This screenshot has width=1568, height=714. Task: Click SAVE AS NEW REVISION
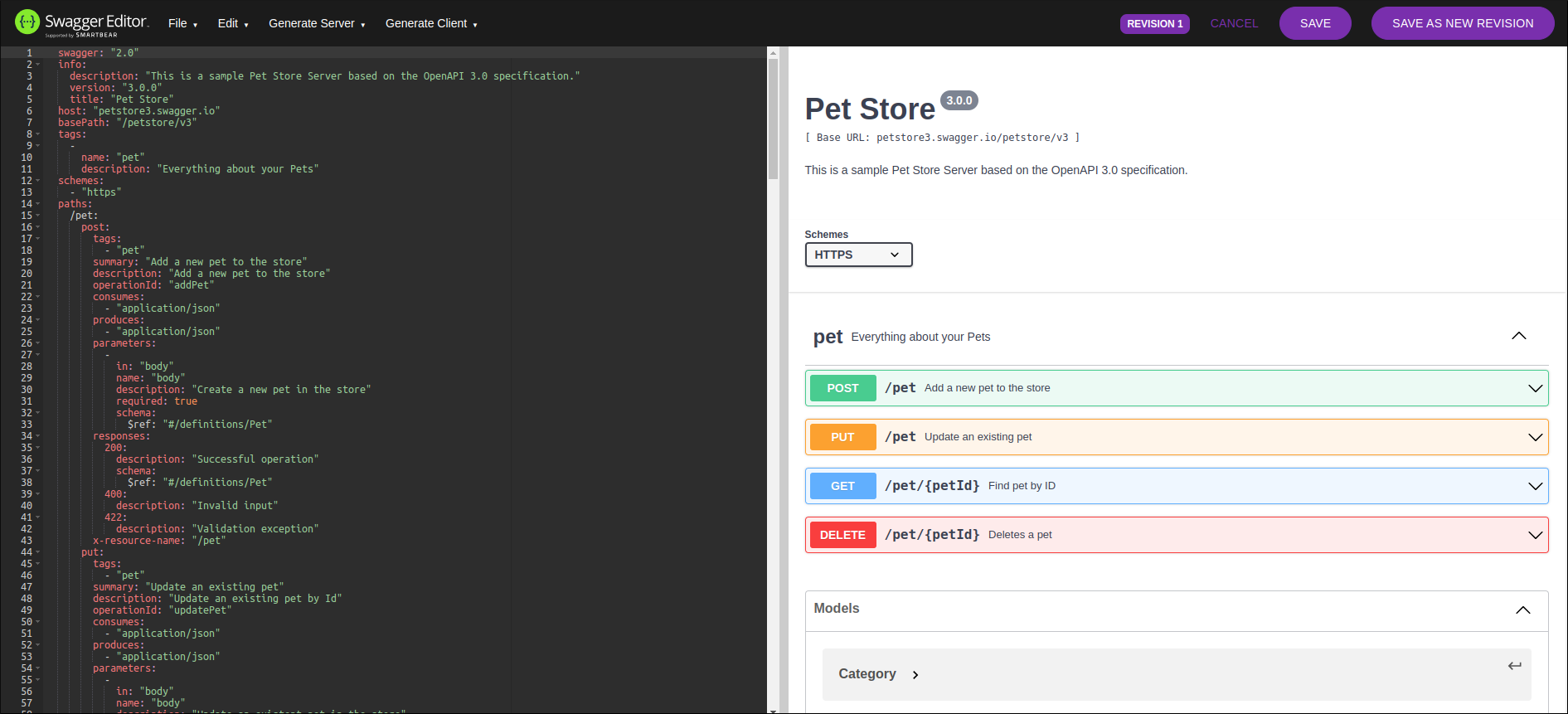click(x=1463, y=23)
